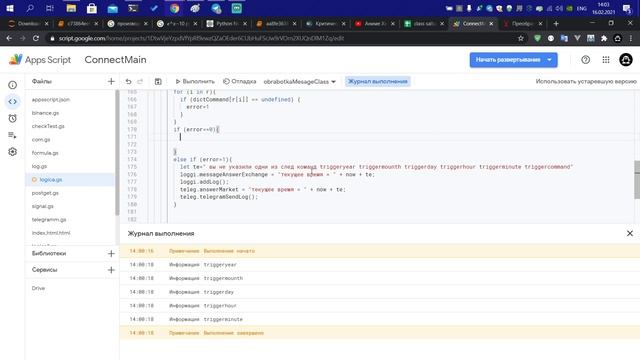640x360 pixels.
Task: Switch to the YouTube browser tab
Action: 375,24
